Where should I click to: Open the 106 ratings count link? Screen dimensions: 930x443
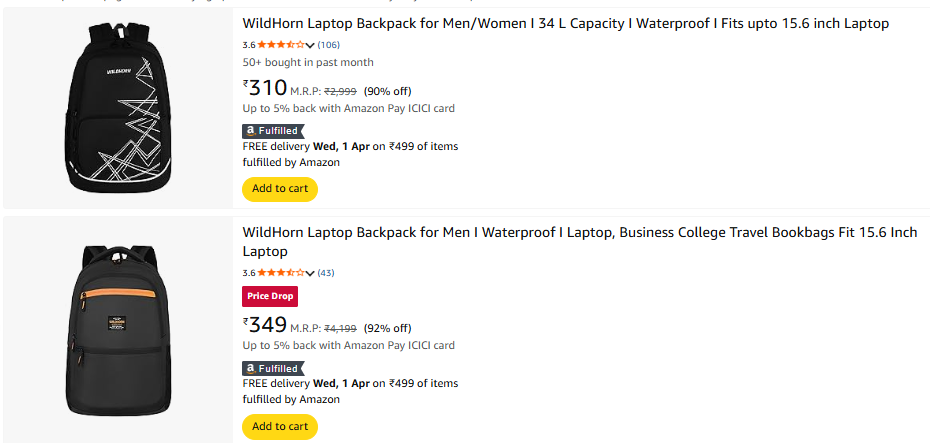click(x=329, y=45)
